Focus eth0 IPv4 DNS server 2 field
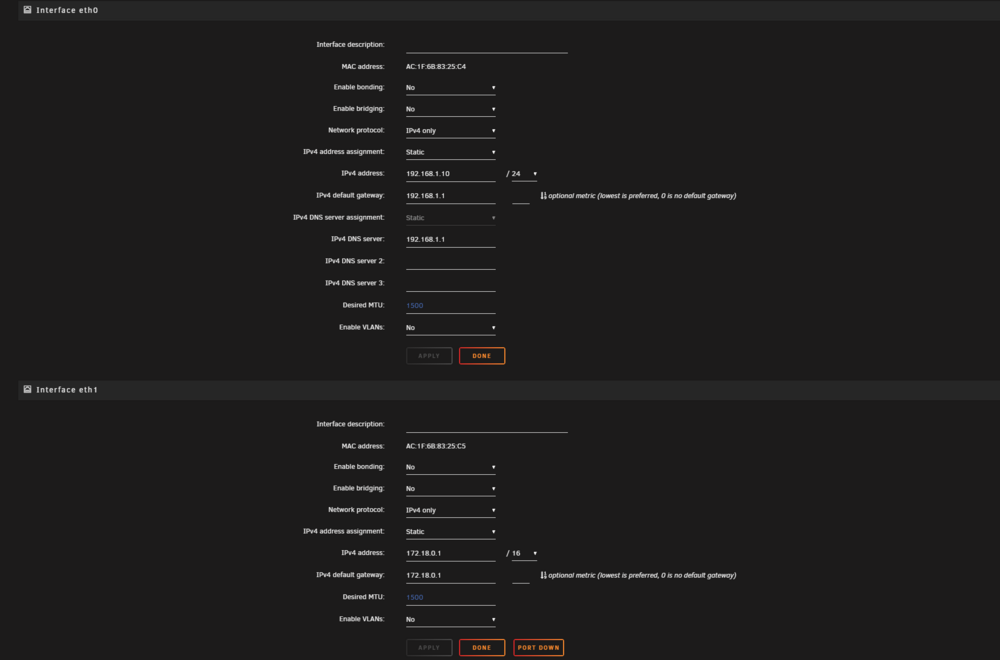Screen dimensions: 1000x660 coord(450,262)
